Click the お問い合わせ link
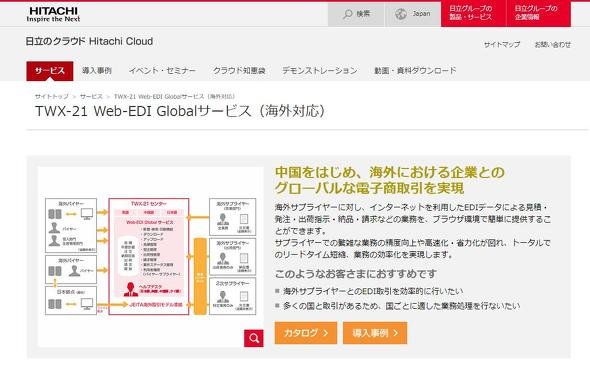 point(553,44)
